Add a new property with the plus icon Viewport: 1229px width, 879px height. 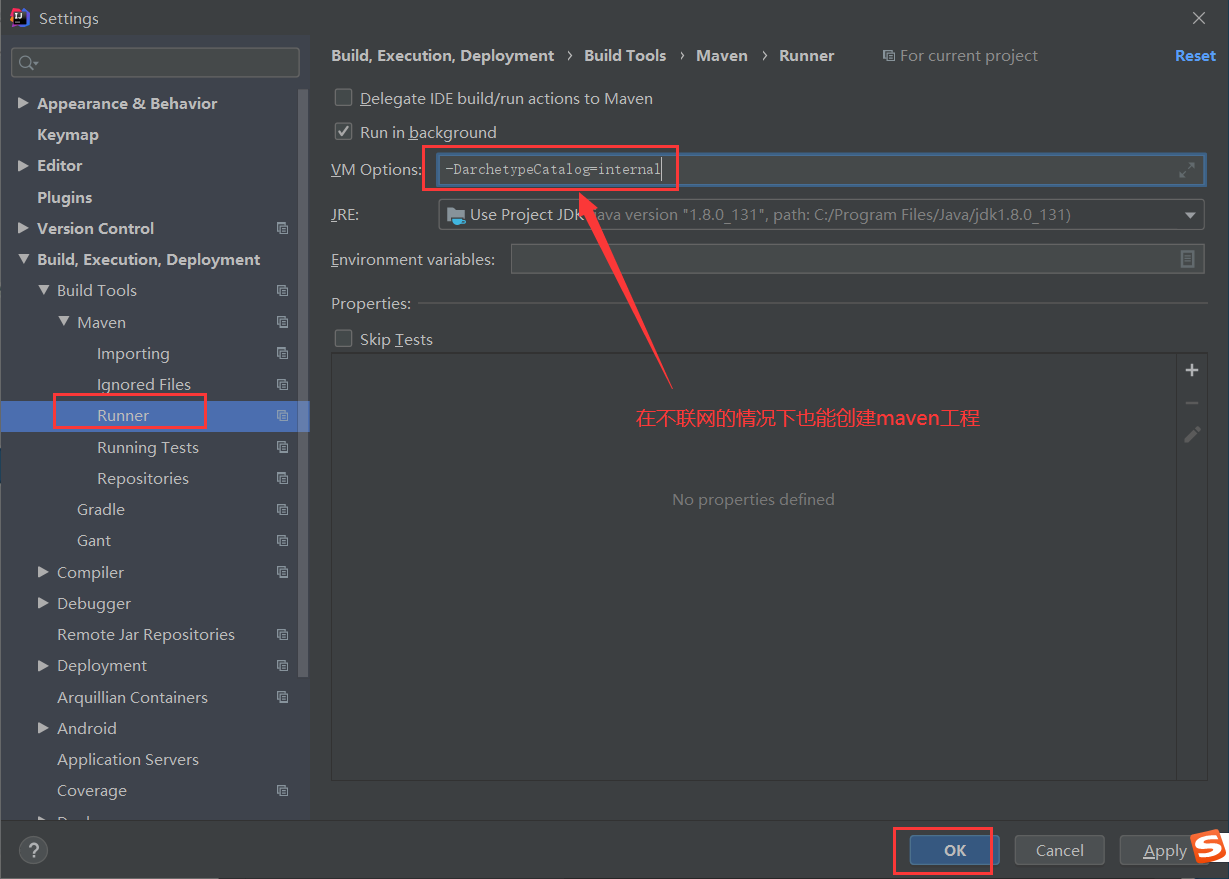point(1192,370)
